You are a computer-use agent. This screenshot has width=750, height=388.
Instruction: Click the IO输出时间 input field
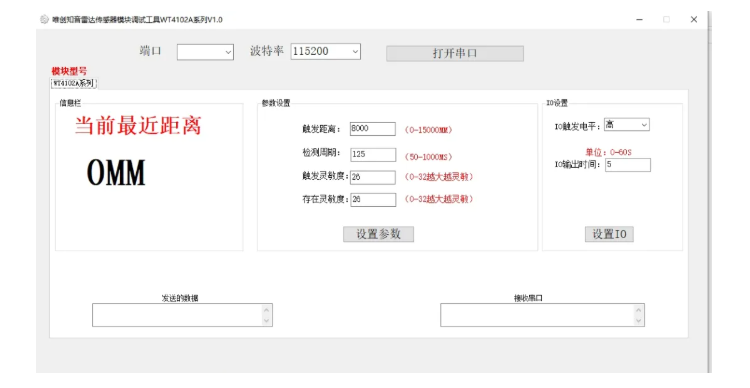point(628,165)
